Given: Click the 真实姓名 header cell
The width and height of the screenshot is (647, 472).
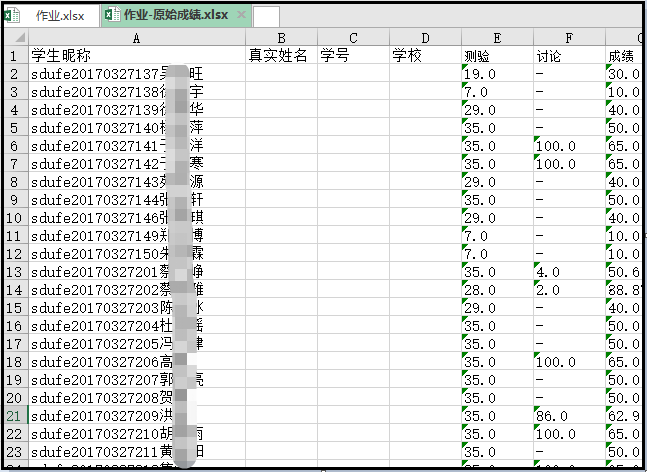Looking at the screenshot, I should [281, 55].
